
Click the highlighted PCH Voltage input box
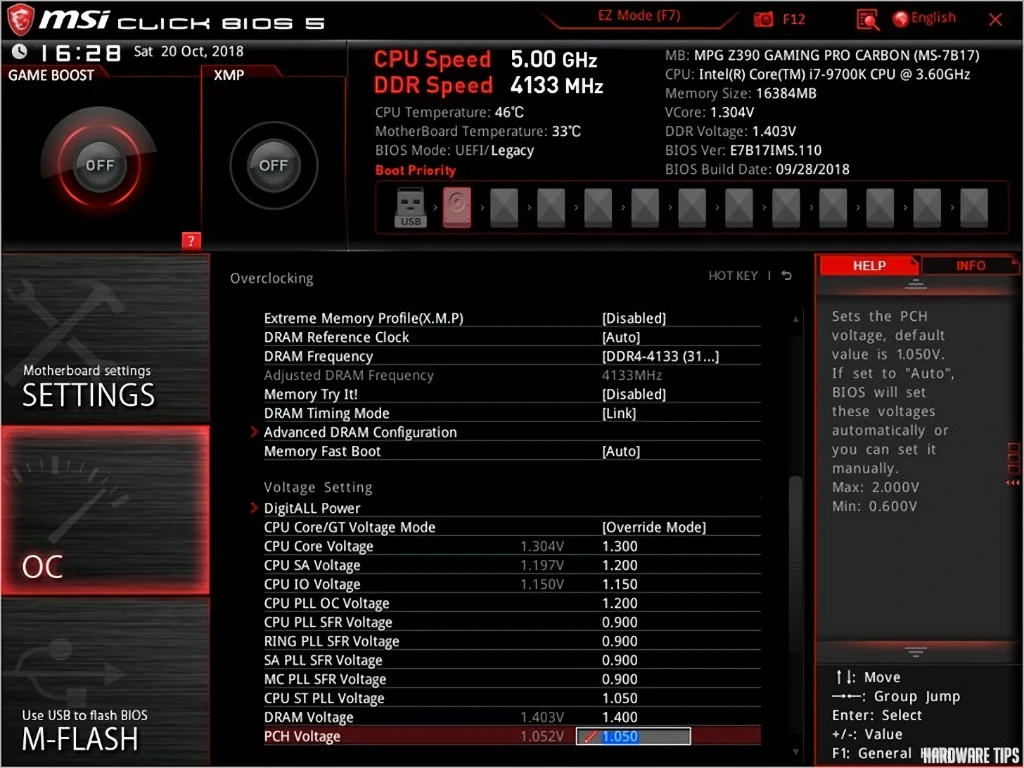point(633,736)
